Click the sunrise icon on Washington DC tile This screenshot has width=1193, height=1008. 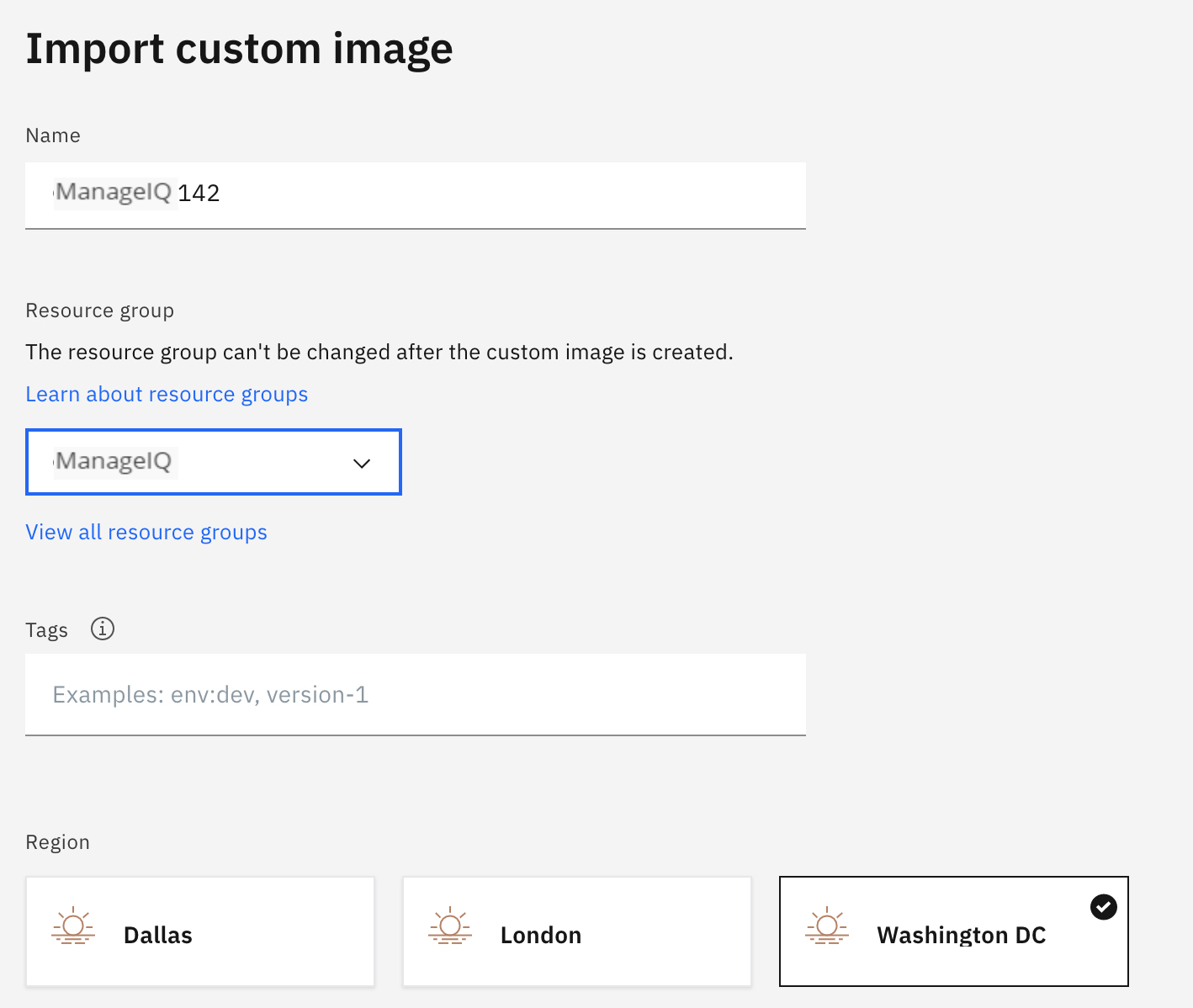pos(827,927)
